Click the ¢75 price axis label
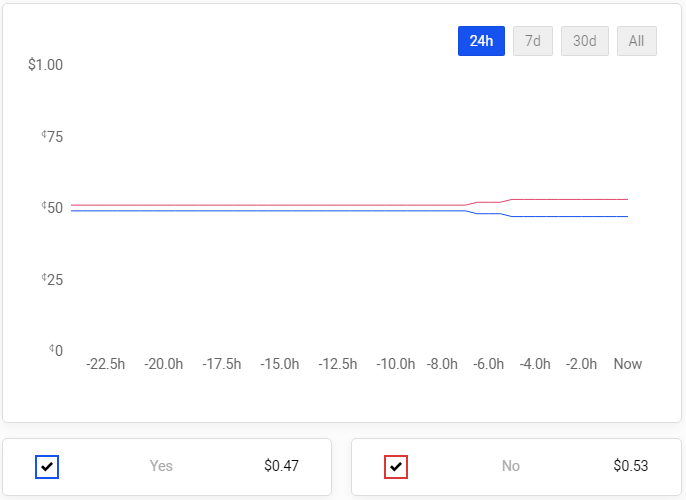The image size is (686, 500). pyautogui.click(x=52, y=137)
